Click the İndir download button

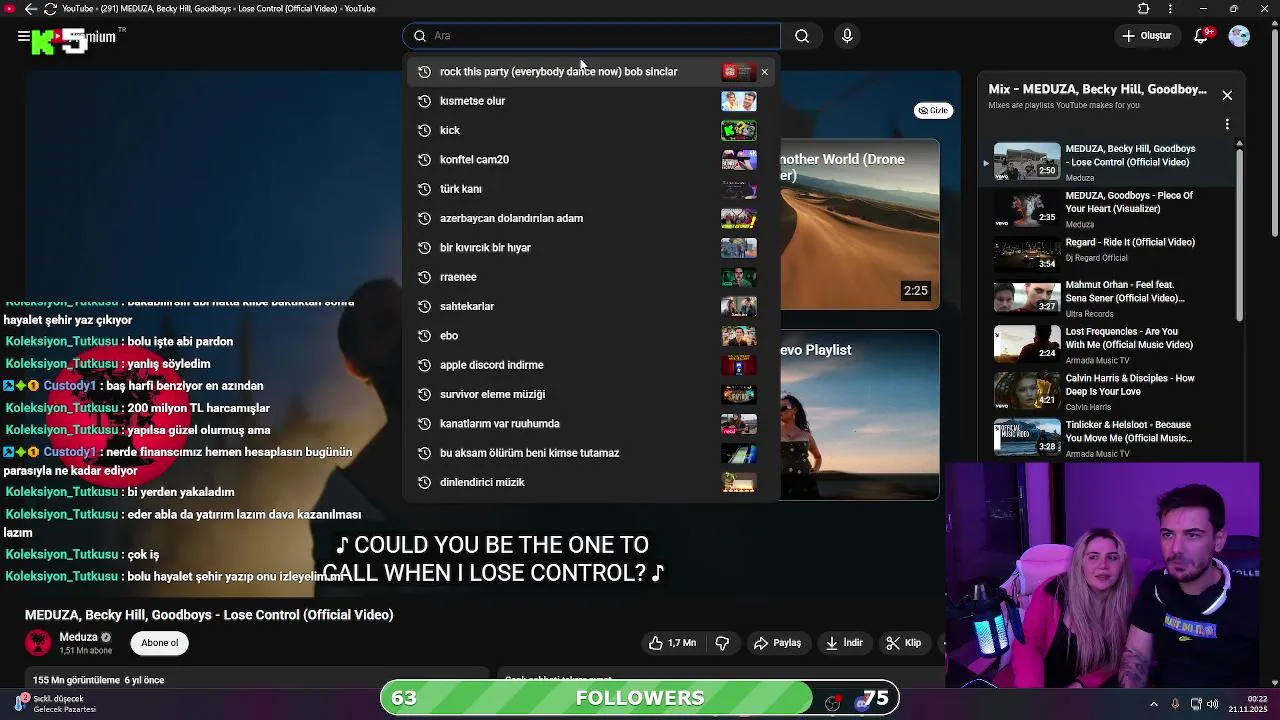click(x=844, y=643)
